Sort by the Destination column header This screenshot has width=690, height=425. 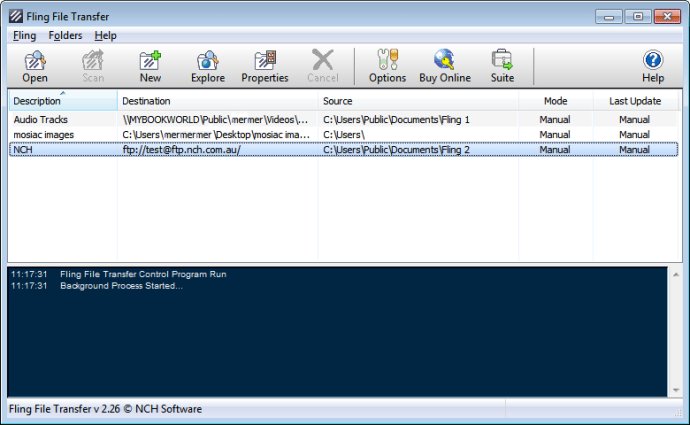(218, 101)
